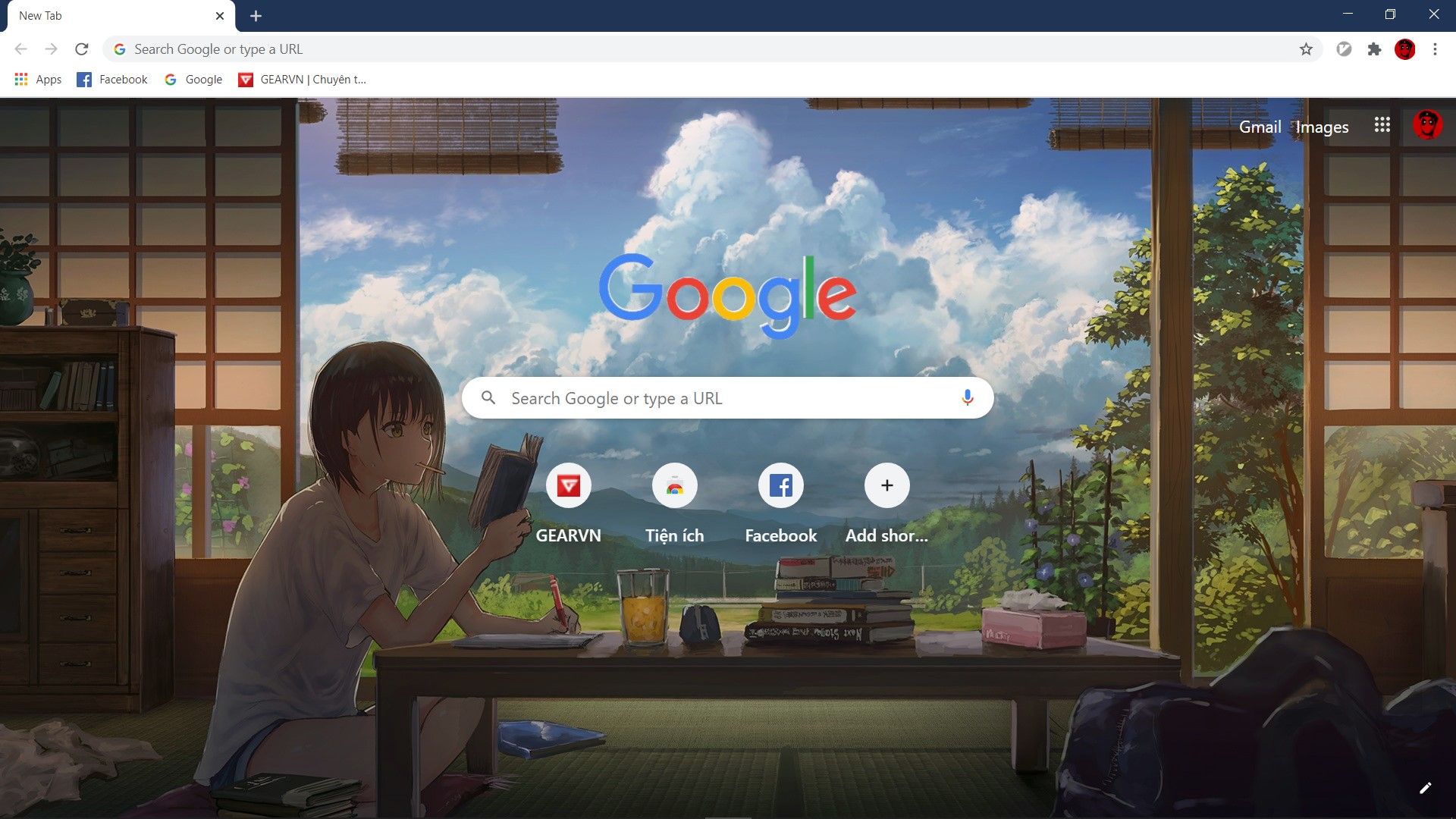Open the GEARVN shortcut tile

pyautogui.click(x=569, y=504)
